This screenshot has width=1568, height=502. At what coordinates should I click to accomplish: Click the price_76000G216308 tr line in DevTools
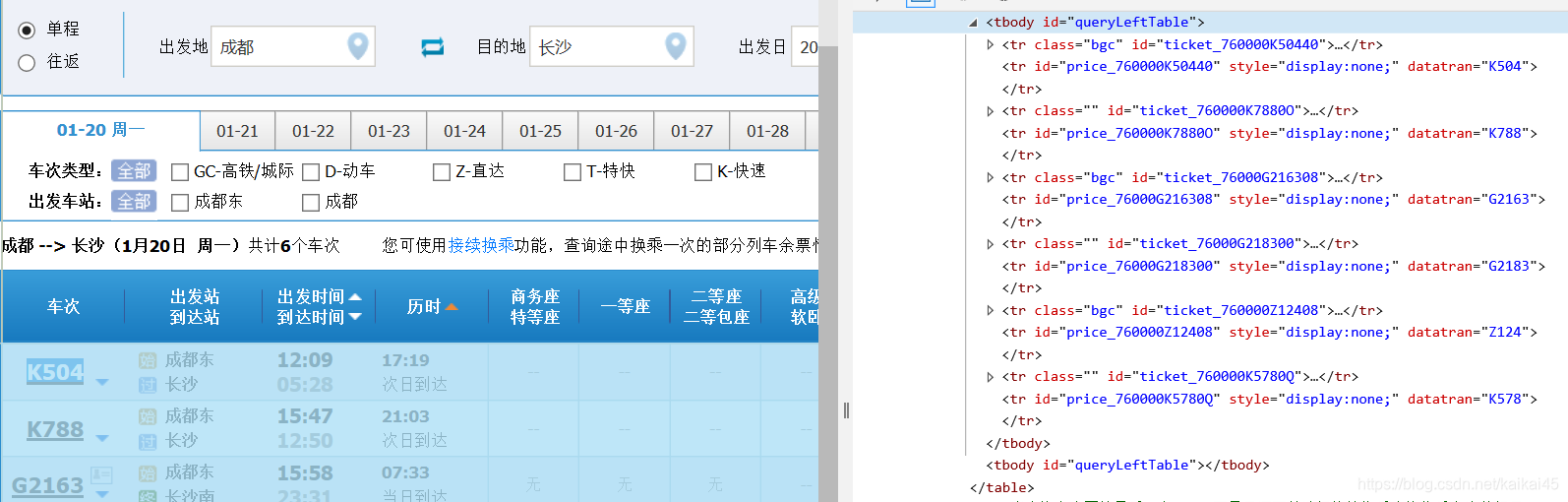click(1273, 200)
